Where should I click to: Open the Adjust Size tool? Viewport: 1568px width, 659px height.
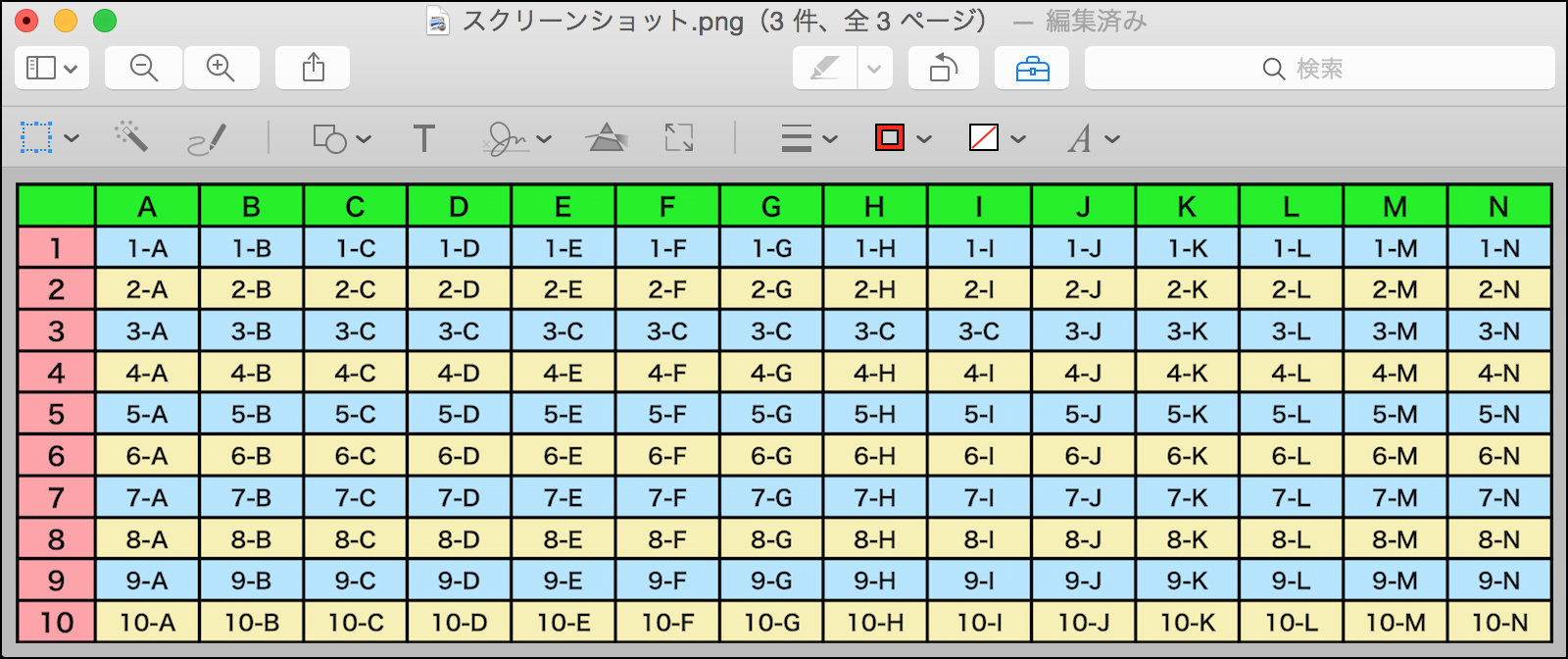[679, 137]
